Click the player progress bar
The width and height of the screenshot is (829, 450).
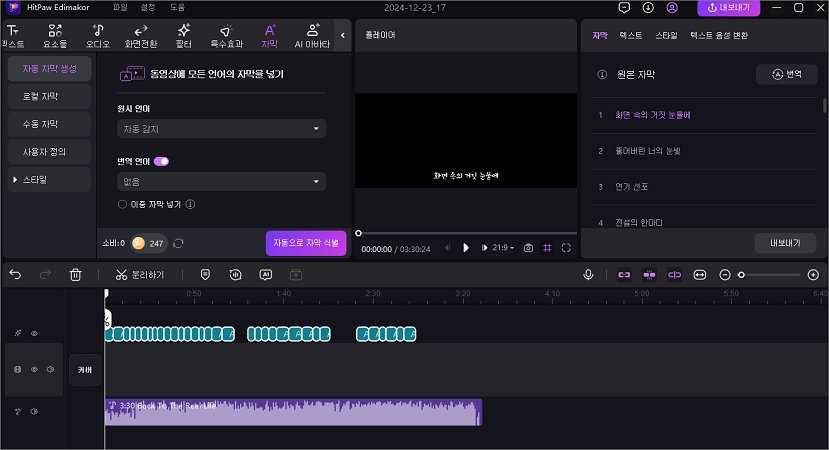(x=466, y=233)
